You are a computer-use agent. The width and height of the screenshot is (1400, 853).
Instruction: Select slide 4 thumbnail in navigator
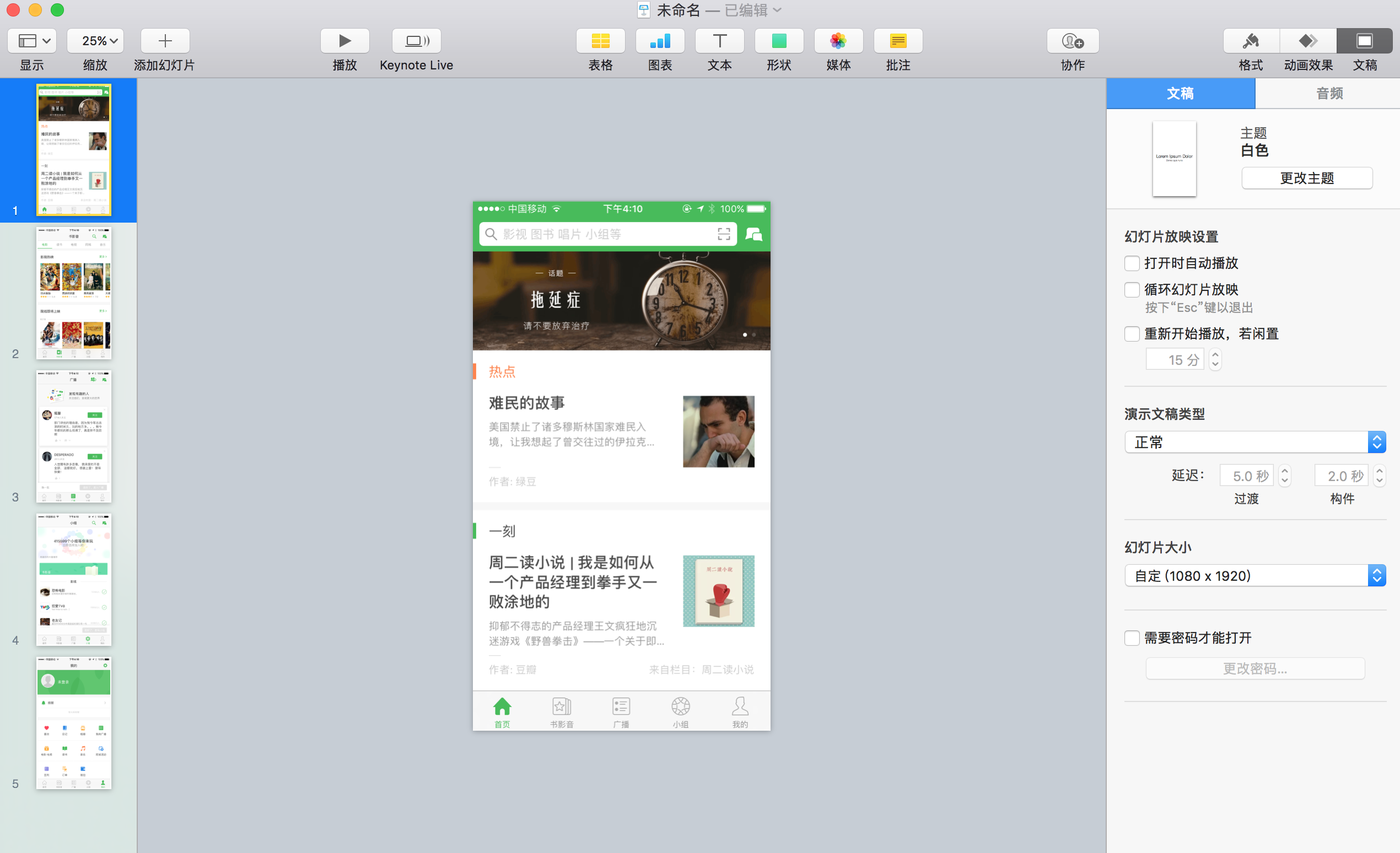coord(74,580)
